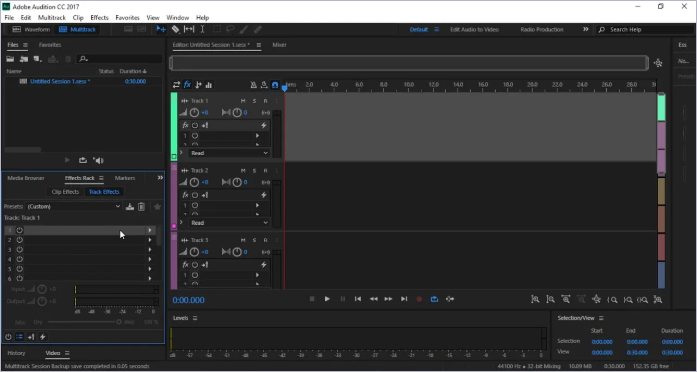Open the Multitrack menu
The image size is (697, 372).
(52, 18)
